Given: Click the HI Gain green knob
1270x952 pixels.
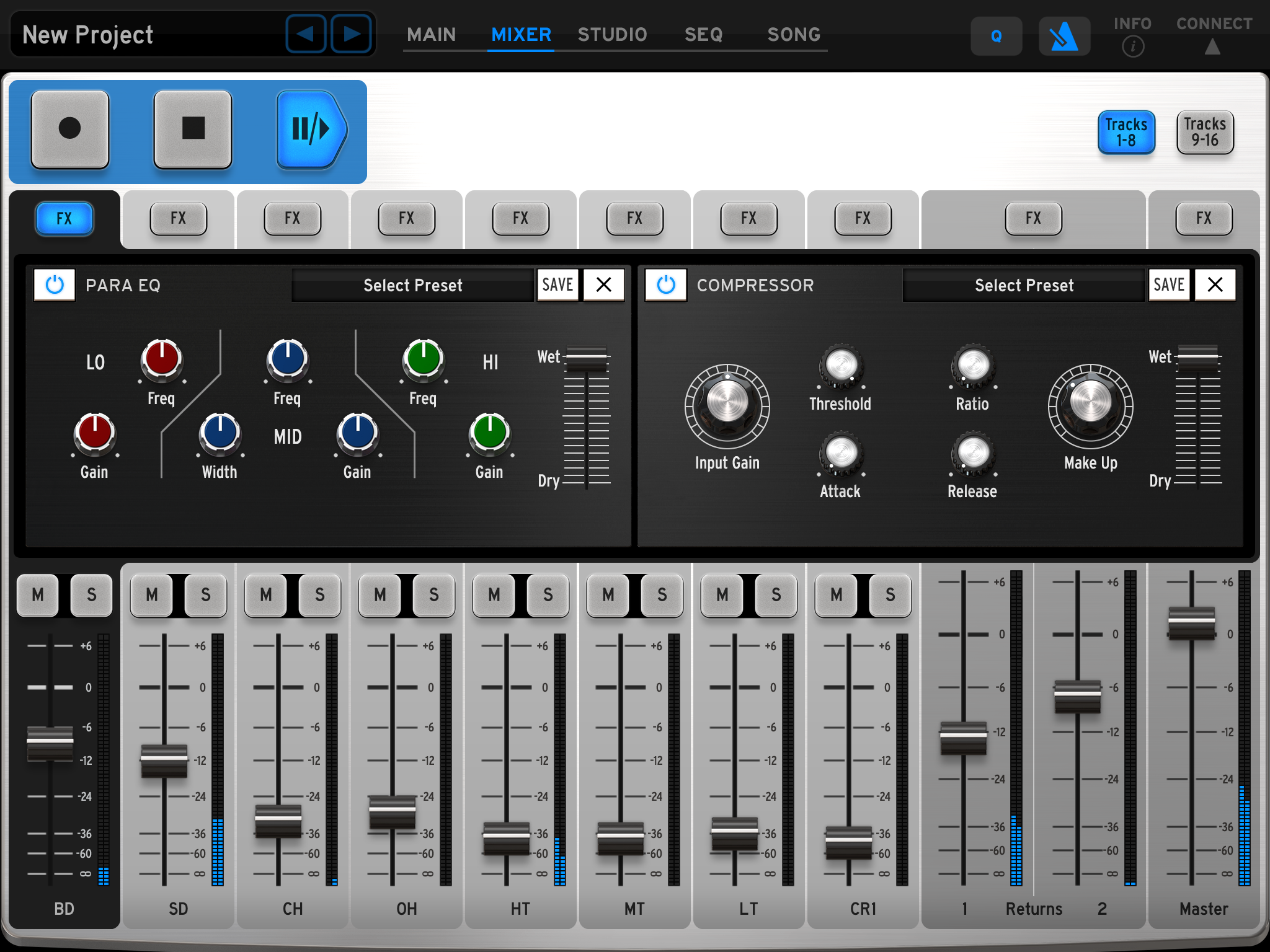Looking at the screenshot, I should 490,433.
